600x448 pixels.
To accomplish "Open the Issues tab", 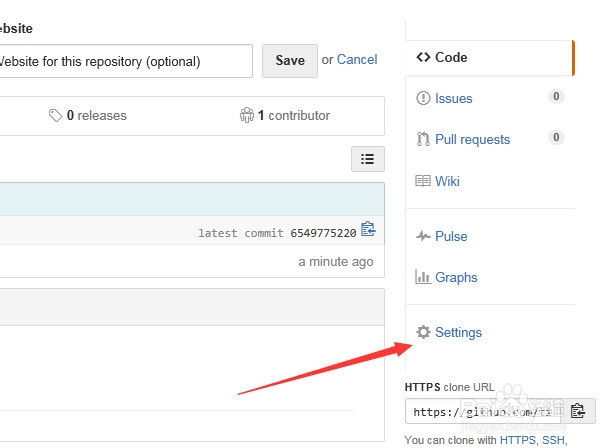I will pyautogui.click(x=453, y=98).
